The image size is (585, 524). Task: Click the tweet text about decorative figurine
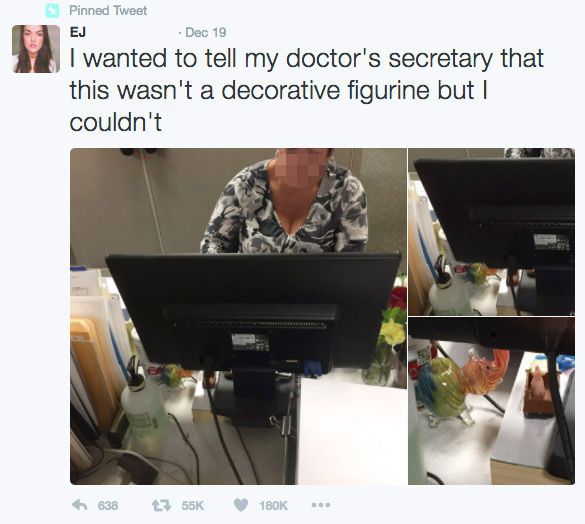306,90
